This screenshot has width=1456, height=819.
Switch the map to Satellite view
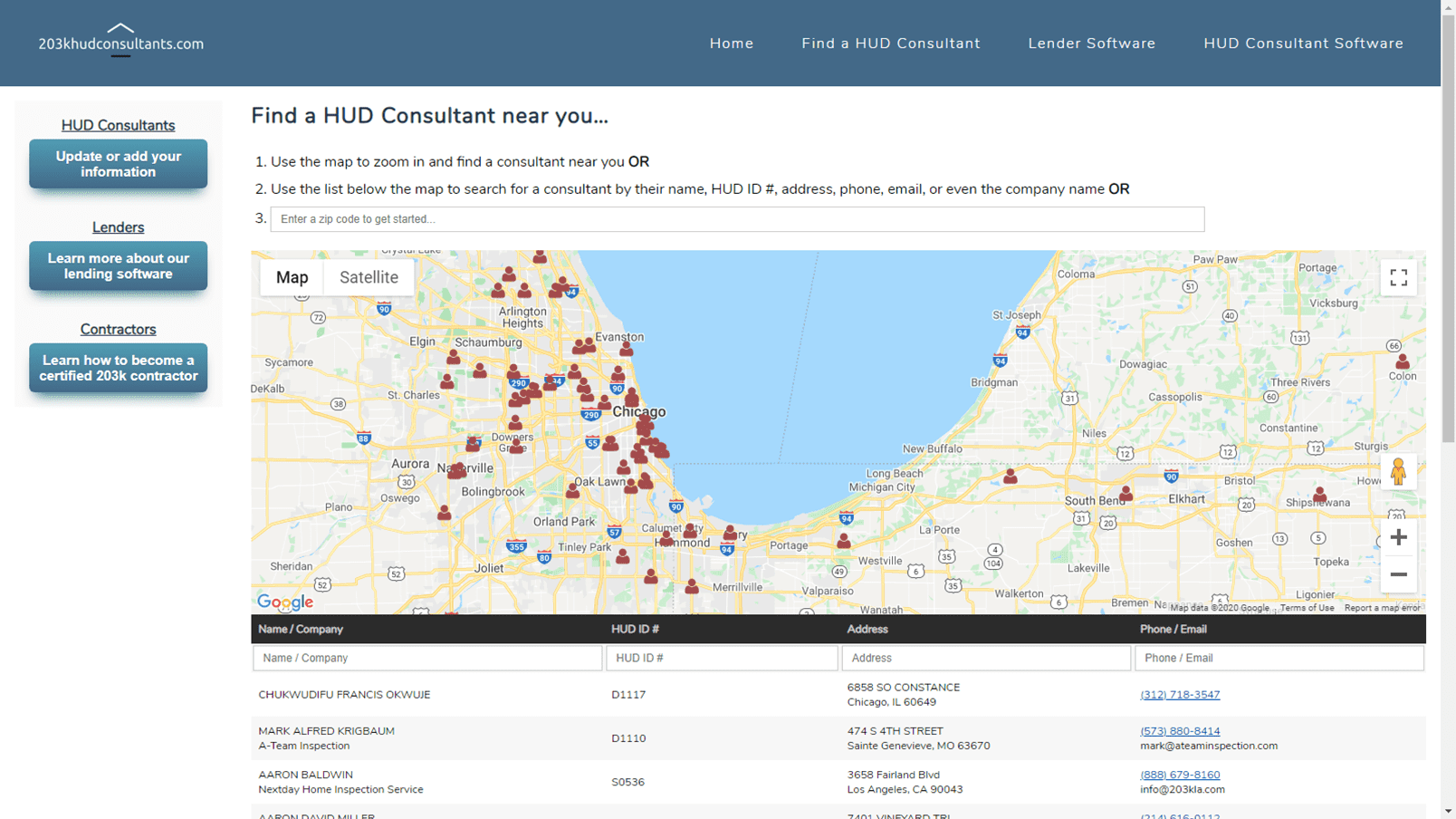(x=369, y=277)
